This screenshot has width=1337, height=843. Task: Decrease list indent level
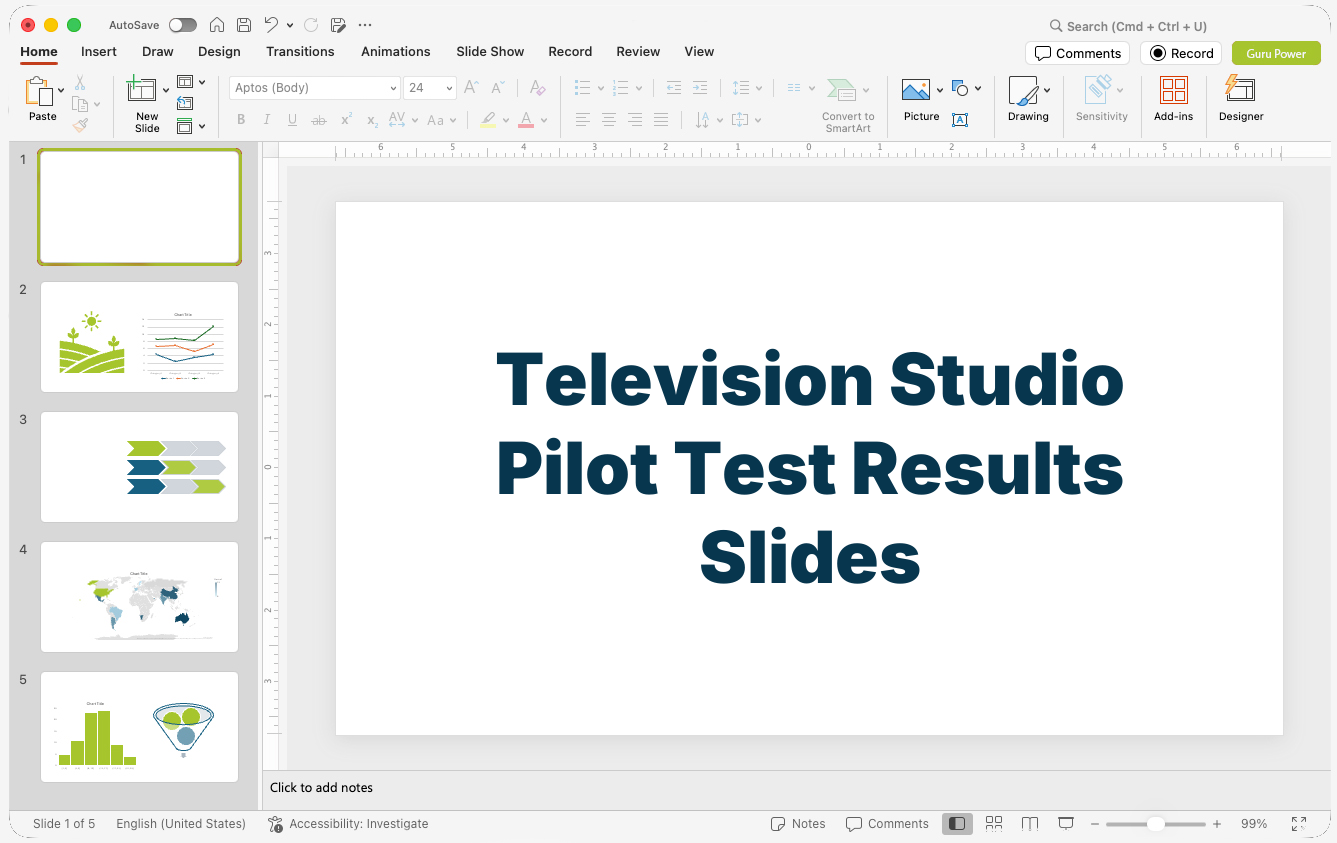pyautogui.click(x=674, y=88)
